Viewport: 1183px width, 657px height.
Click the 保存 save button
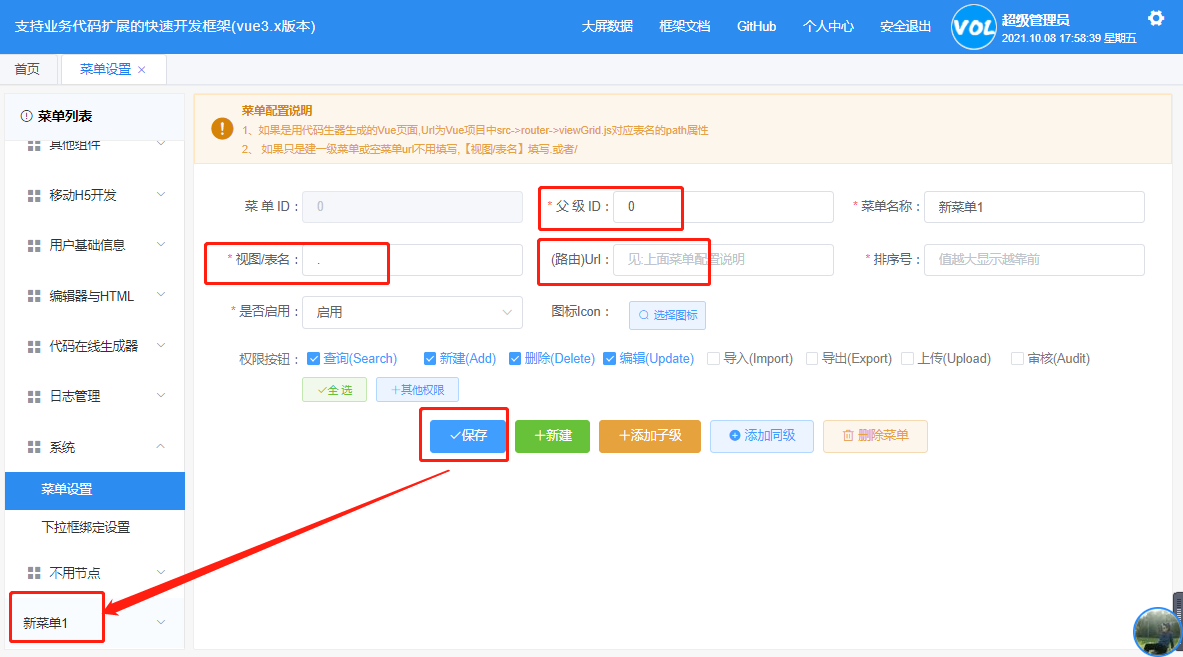pyautogui.click(x=468, y=436)
